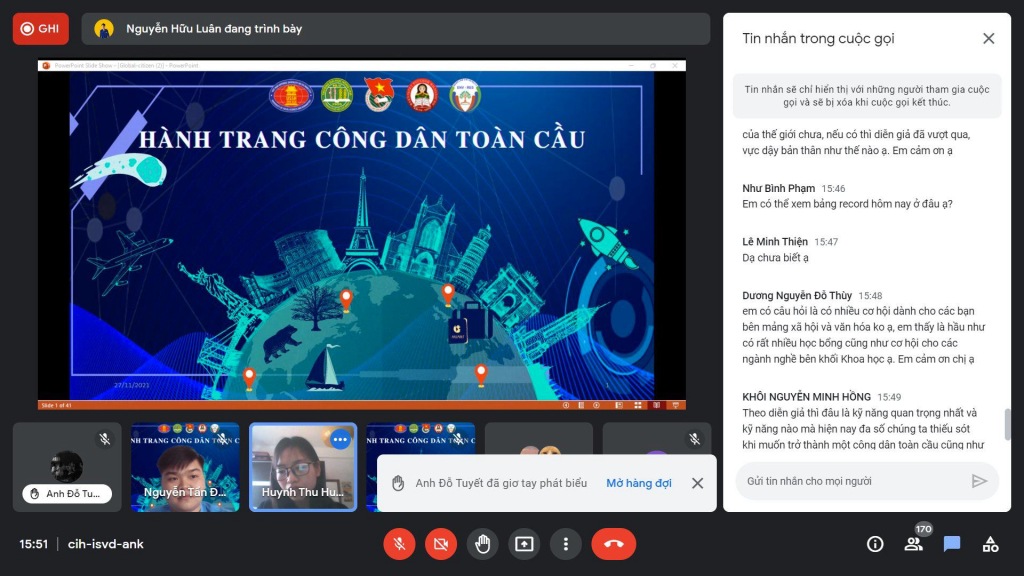Dismiss the raised hand notification
1024x576 pixels.
click(697, 483)
